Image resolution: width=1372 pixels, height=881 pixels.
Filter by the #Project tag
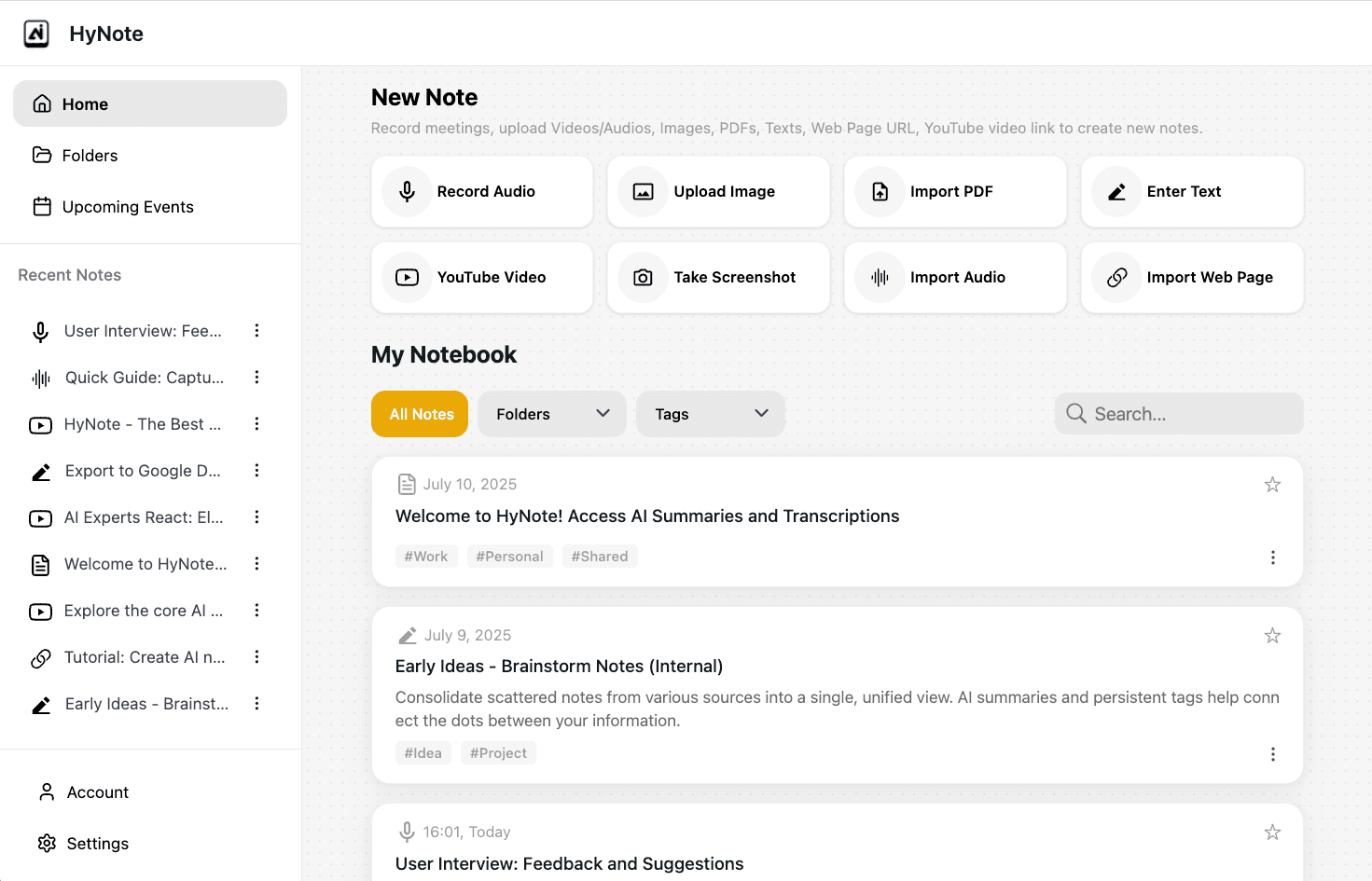click(x=498, y=753)
